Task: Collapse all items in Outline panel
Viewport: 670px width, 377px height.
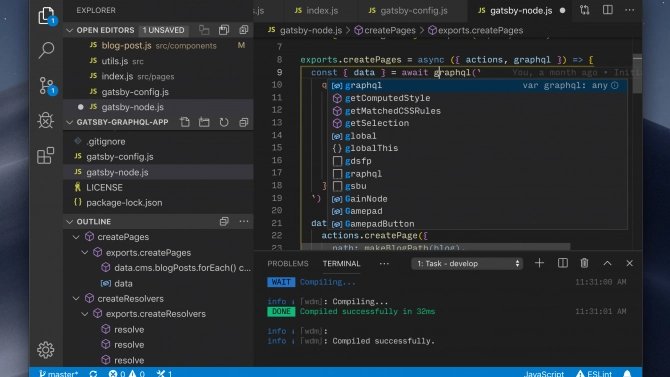Action: [224, 221]
